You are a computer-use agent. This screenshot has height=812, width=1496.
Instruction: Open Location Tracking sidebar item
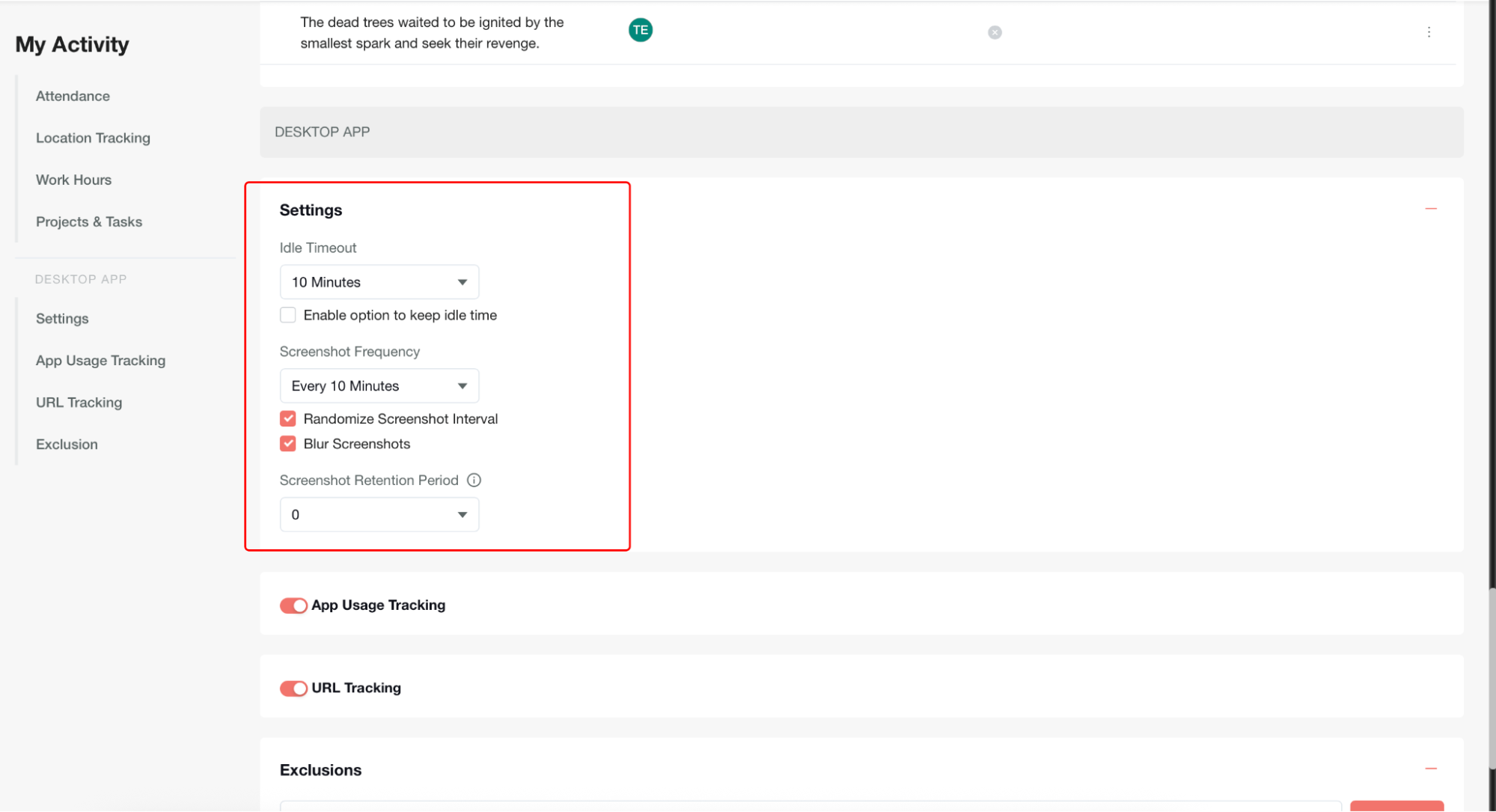93,138
